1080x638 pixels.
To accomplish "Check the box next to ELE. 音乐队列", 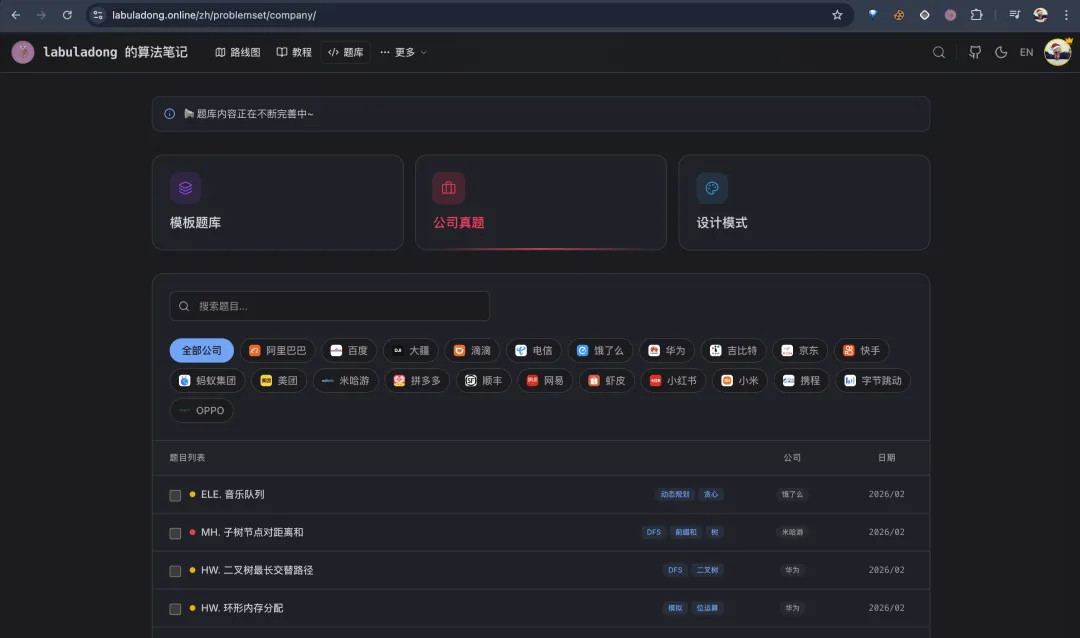I will (174, 494).
